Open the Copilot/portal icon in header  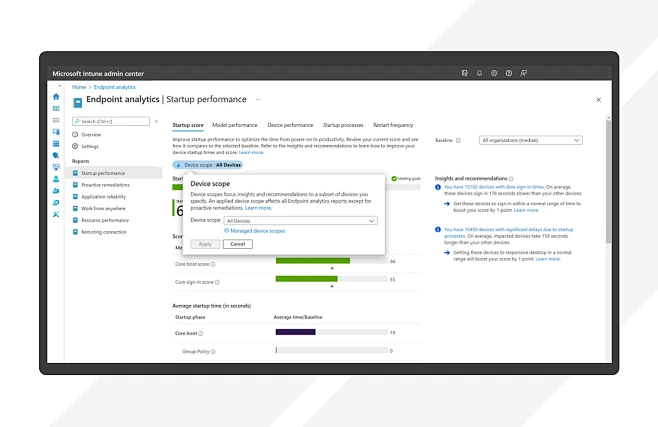click(x=465, y=73)
